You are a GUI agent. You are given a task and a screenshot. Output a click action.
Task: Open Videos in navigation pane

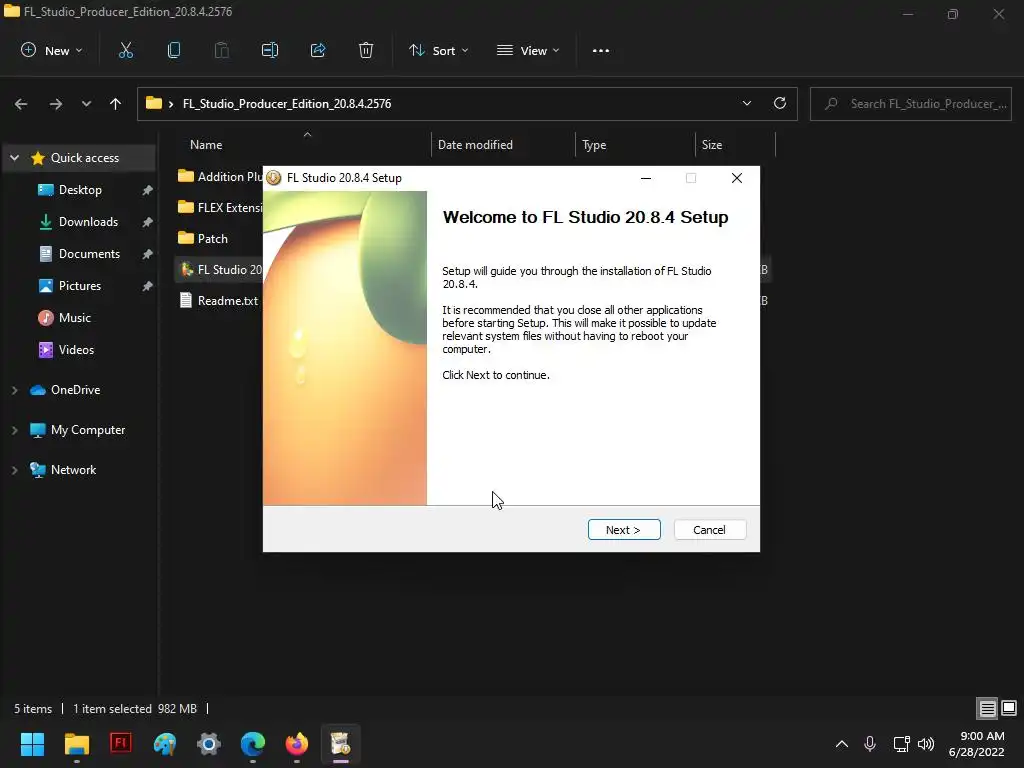click(76, 350)
